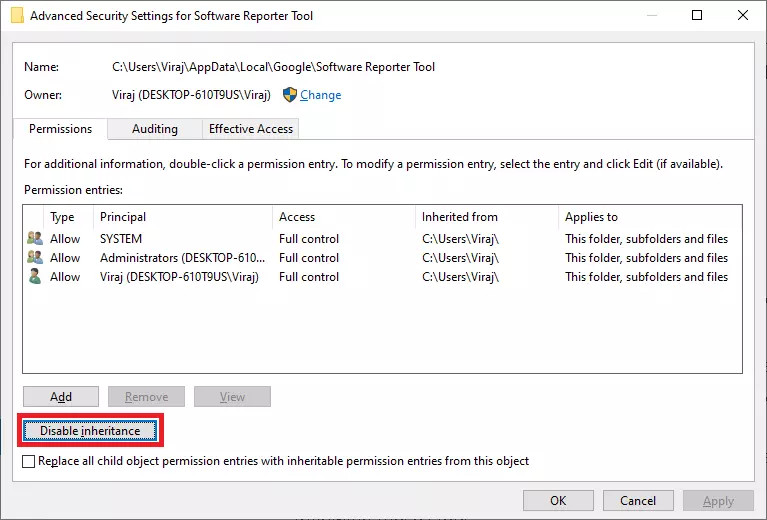Click Allow type in Viraj row

[65, 277]
